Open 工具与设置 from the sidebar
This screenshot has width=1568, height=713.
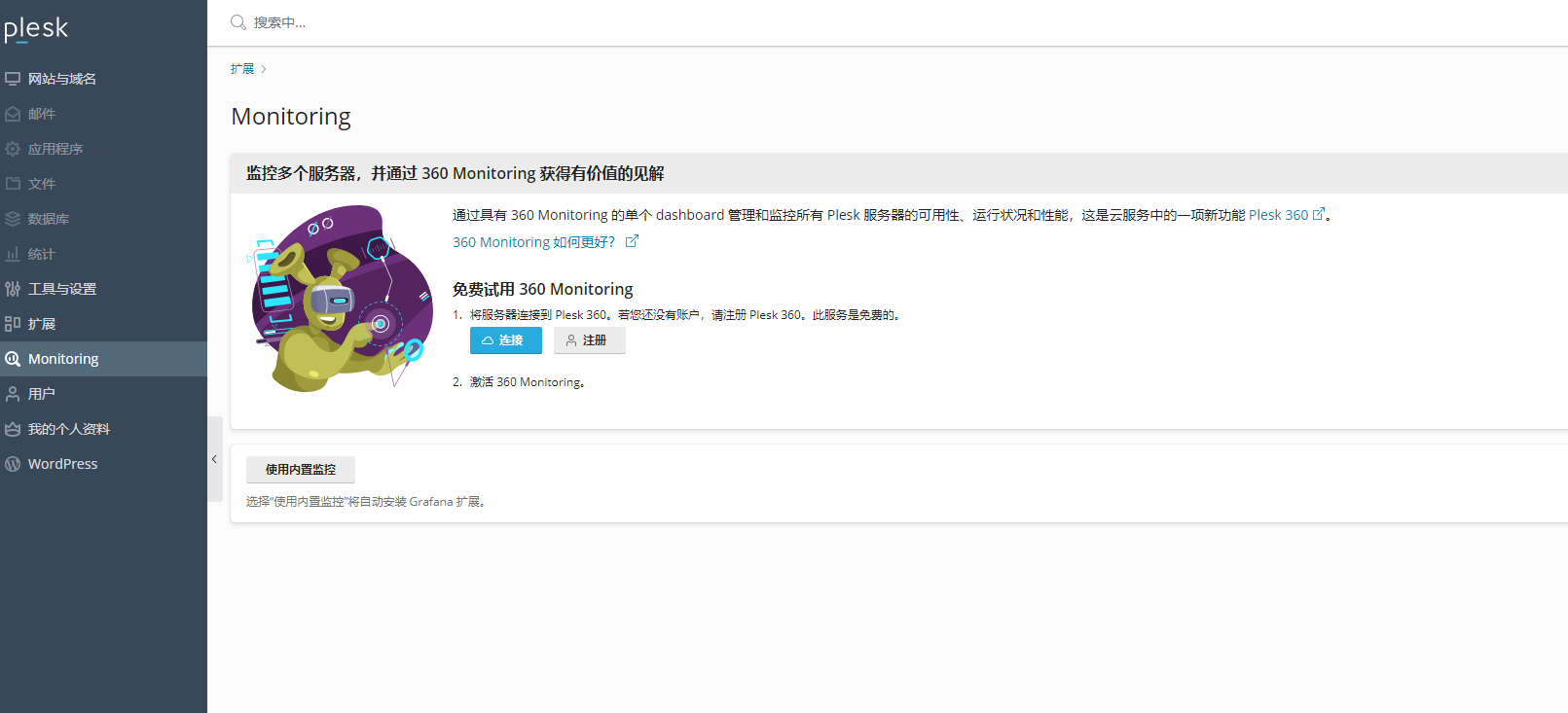tap(103, 289)
